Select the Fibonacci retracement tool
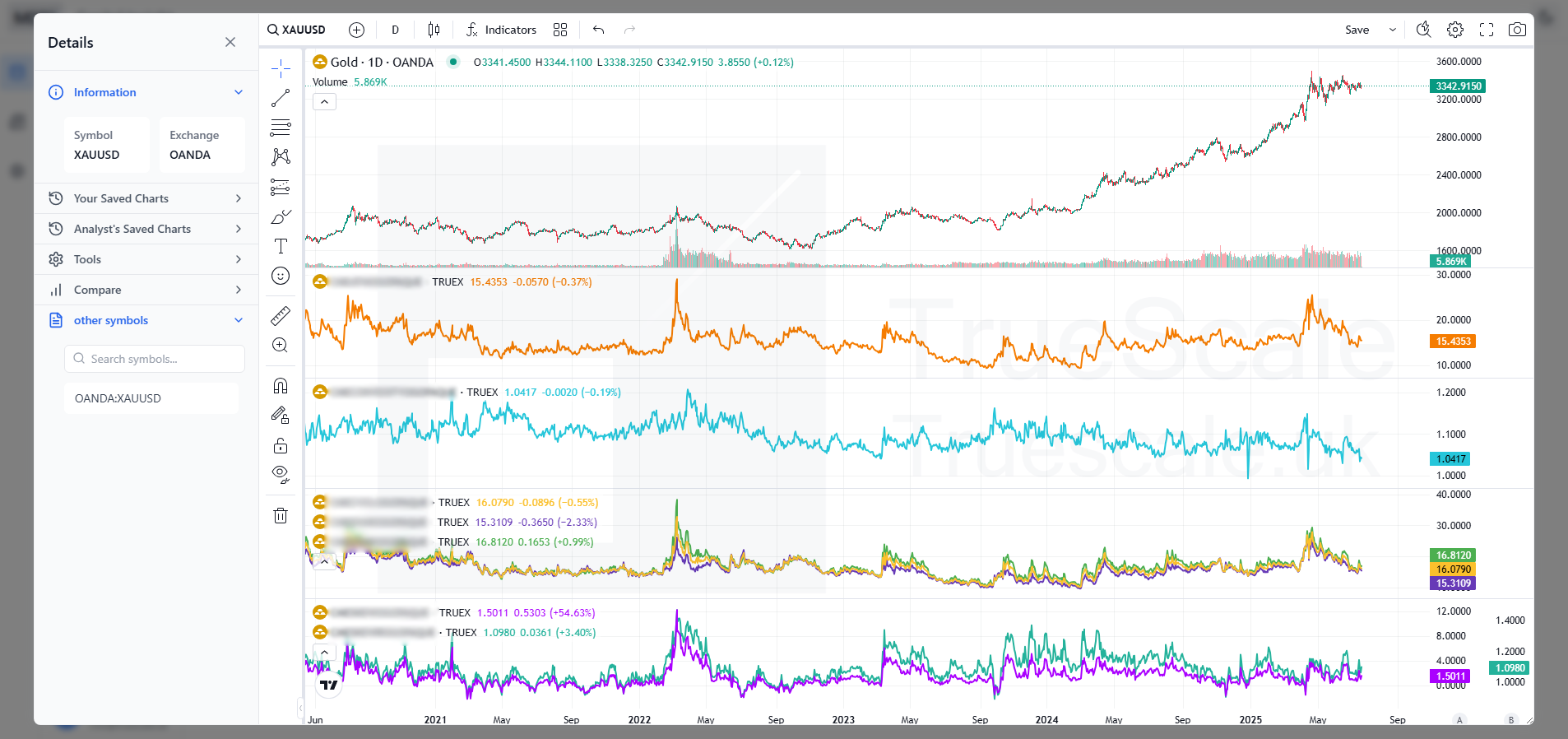This screenshot has height=739, width=1568. (281, 128)
